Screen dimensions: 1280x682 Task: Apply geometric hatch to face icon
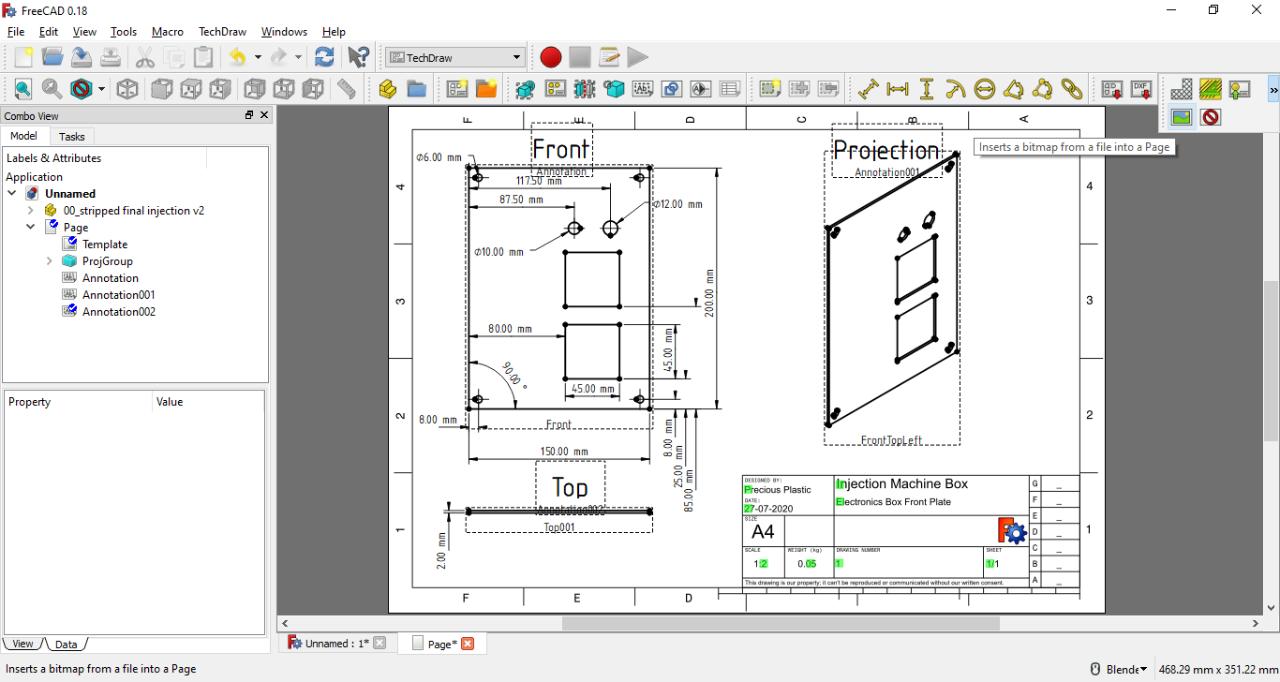tap(1211, 90)
